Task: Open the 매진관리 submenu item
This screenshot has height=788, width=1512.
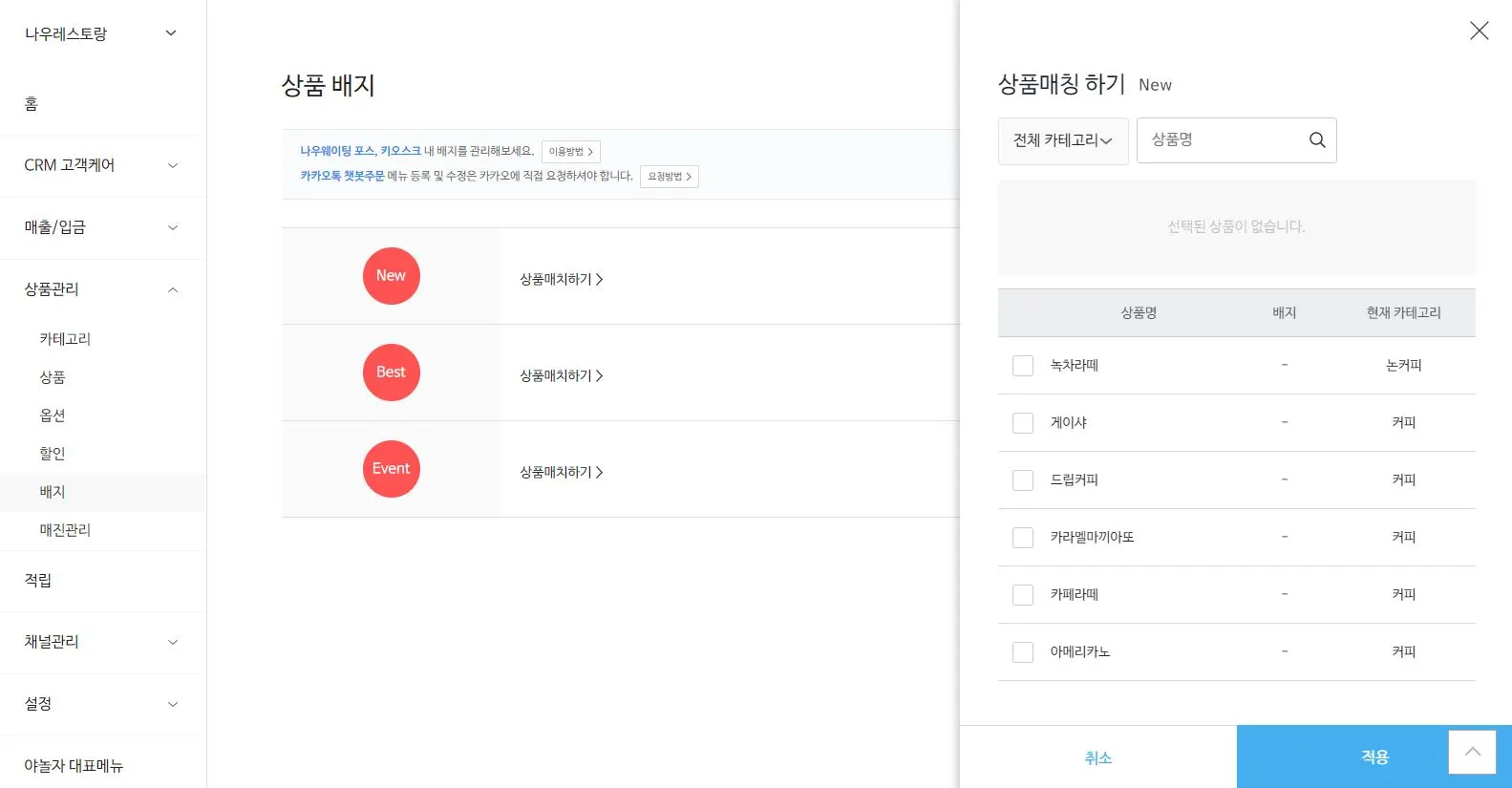Action: (65, 530)
